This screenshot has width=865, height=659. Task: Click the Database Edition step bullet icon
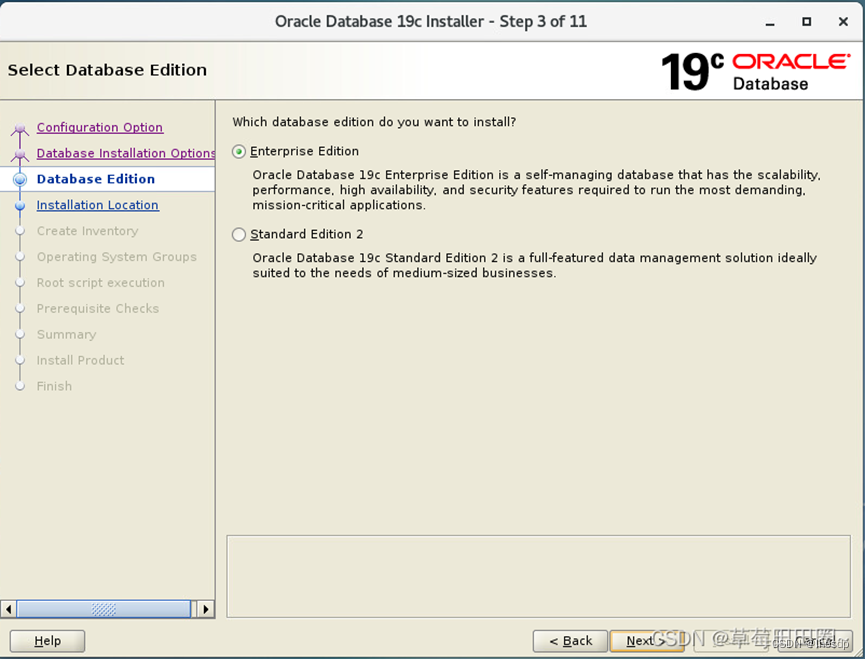[20, 179]
